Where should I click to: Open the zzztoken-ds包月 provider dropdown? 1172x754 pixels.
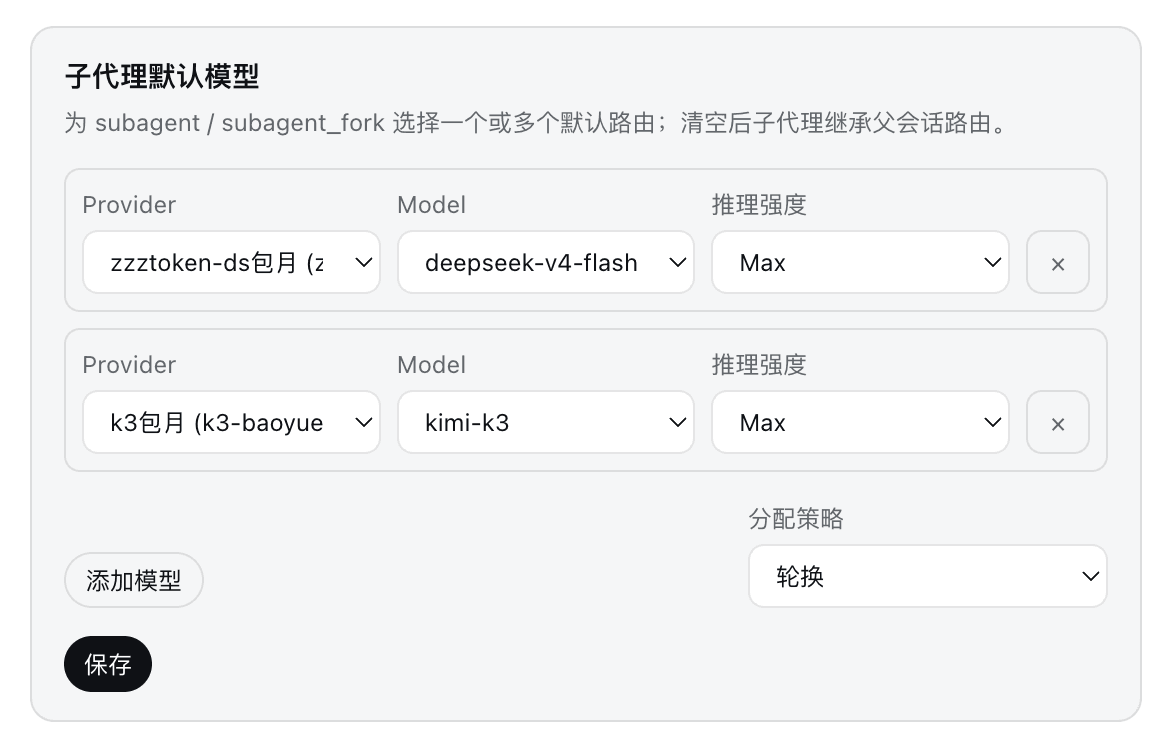(x=232, y=262)
